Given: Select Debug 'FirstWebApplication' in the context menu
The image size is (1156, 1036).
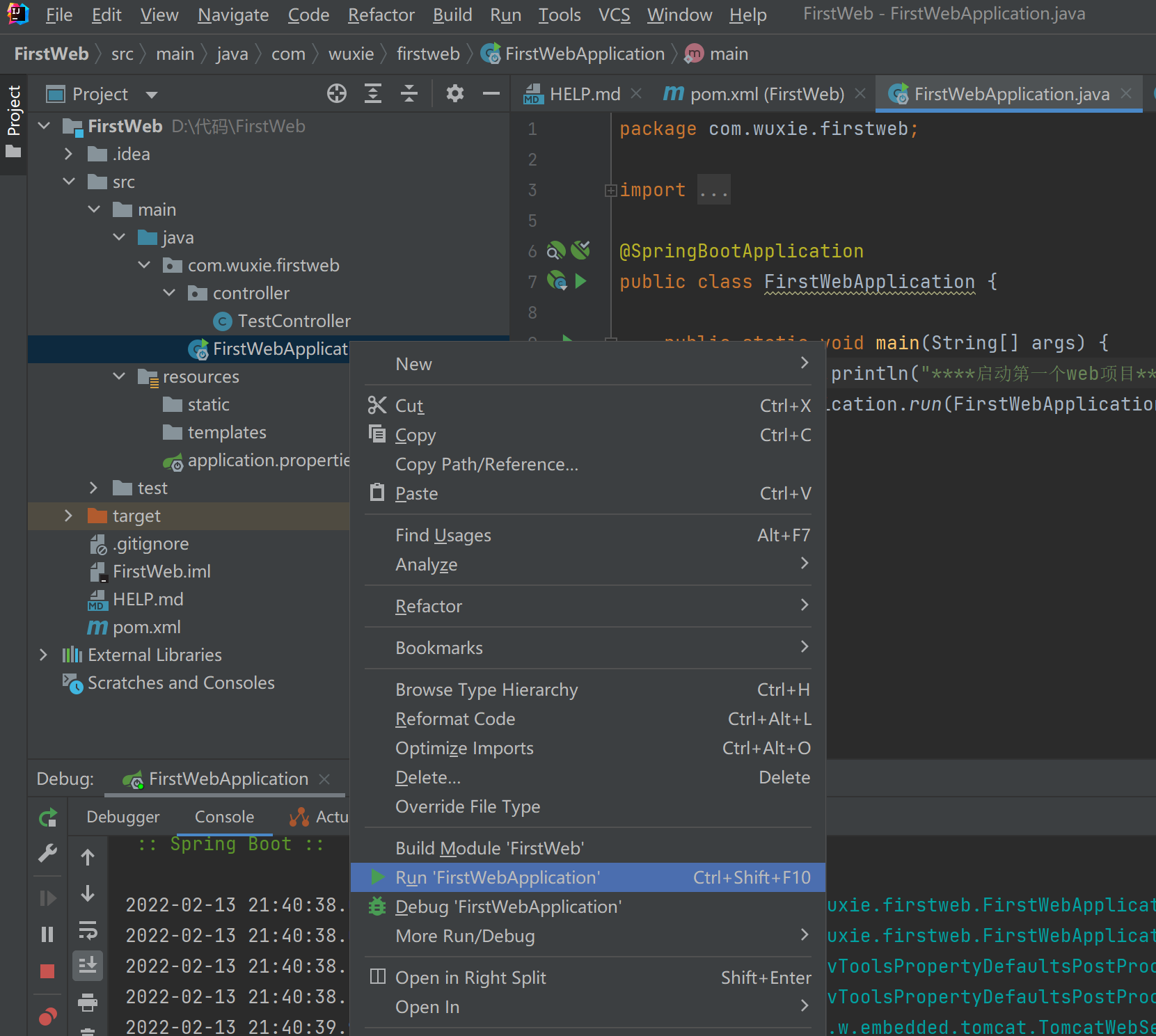Looking at the screenshot, I should pos(508,907).
